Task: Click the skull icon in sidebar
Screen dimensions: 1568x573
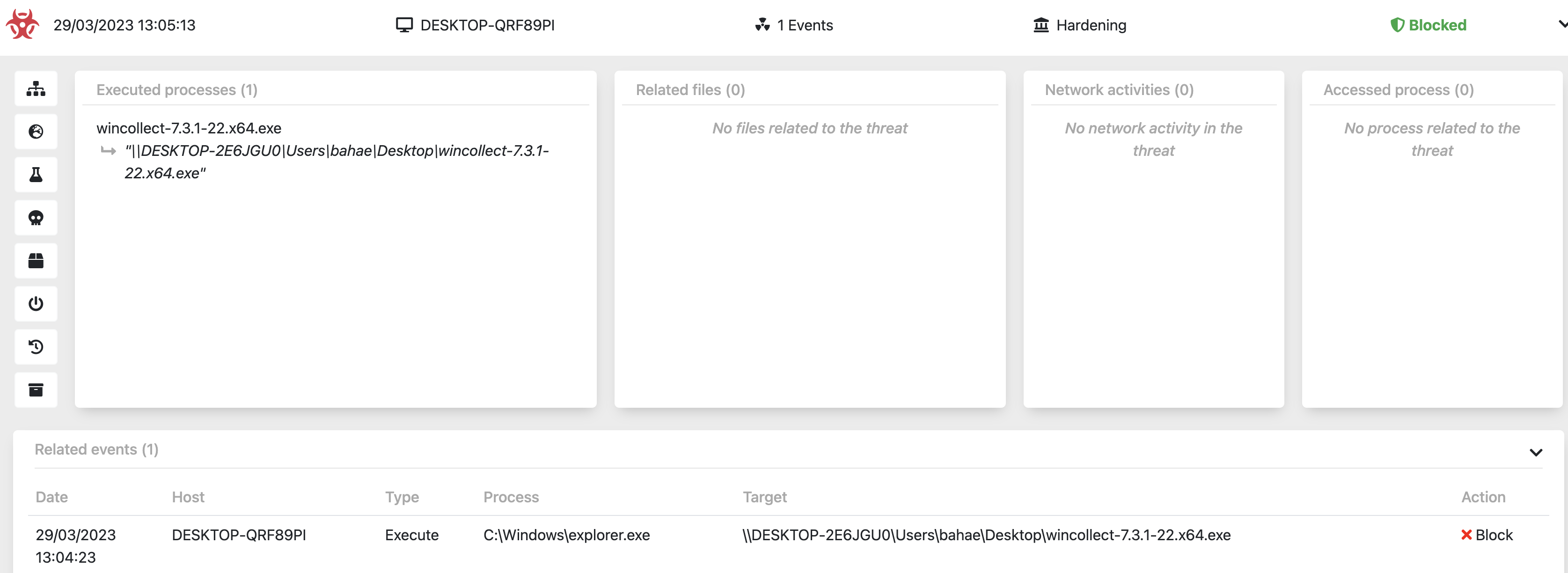Action: (x=36, y=218)
